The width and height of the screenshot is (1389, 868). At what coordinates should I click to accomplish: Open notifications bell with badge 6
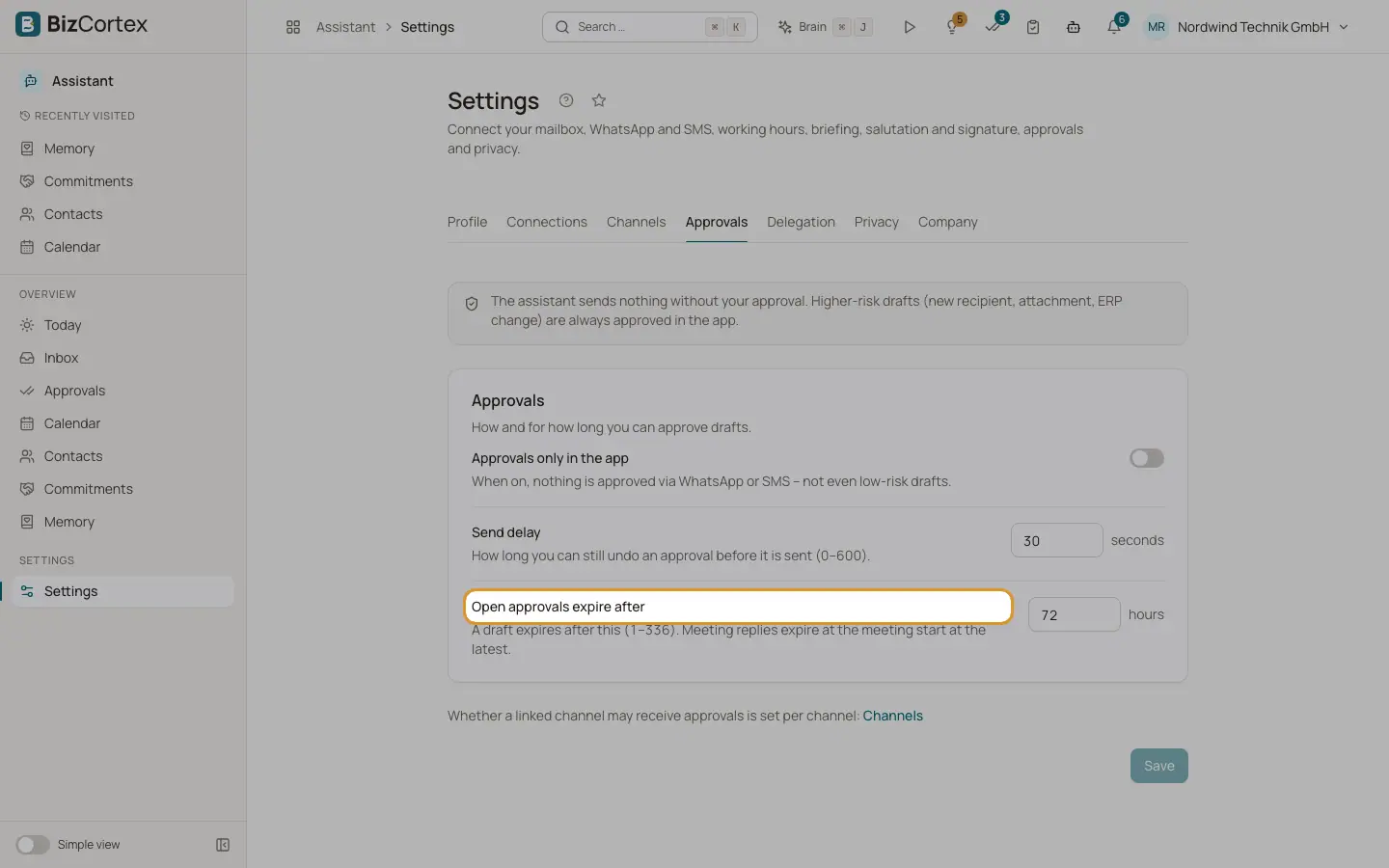(x=1114, y=27)
